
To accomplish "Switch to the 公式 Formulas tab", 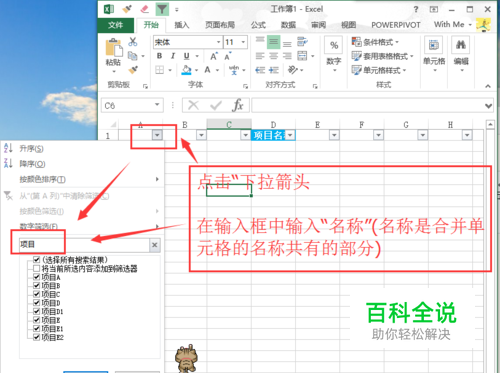I will click(x=258, y=25).
